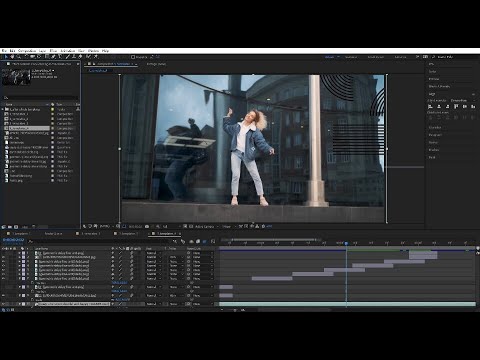Image resolution: width=480 pixels, height=360 pixels.
Task: Expand properties of timeline layer 3
Action: [19, 262]
